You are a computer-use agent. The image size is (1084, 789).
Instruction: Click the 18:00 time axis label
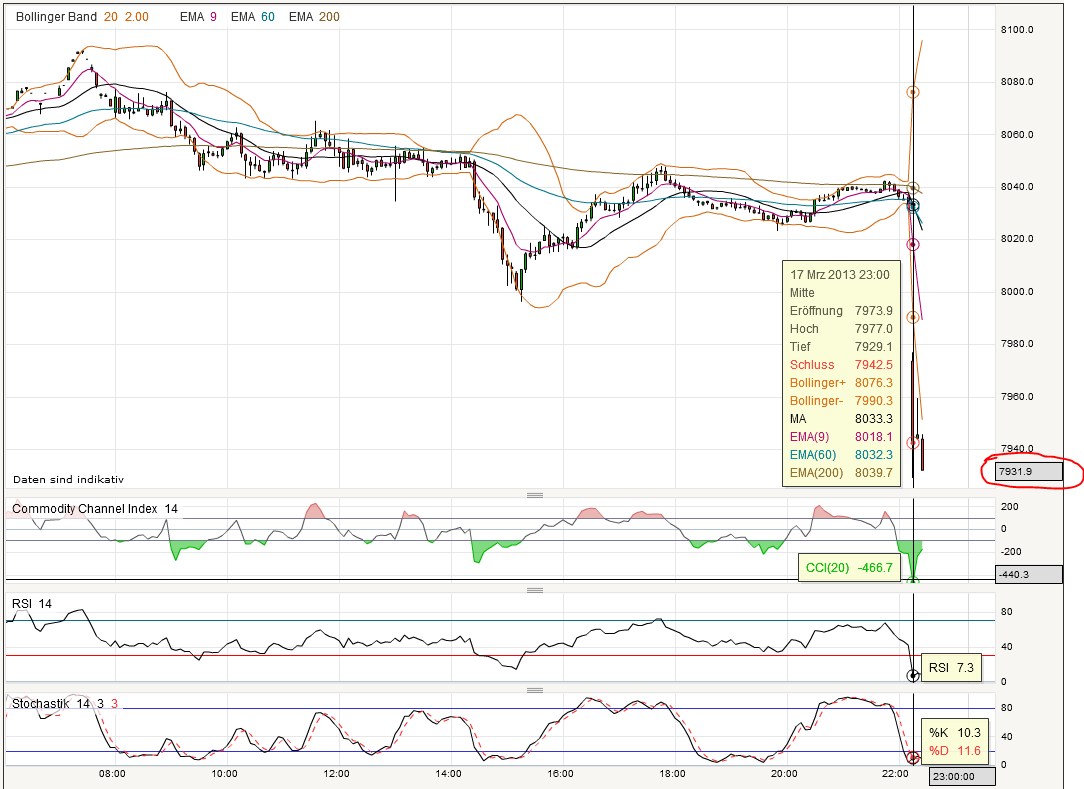click(x=672, y=773)
